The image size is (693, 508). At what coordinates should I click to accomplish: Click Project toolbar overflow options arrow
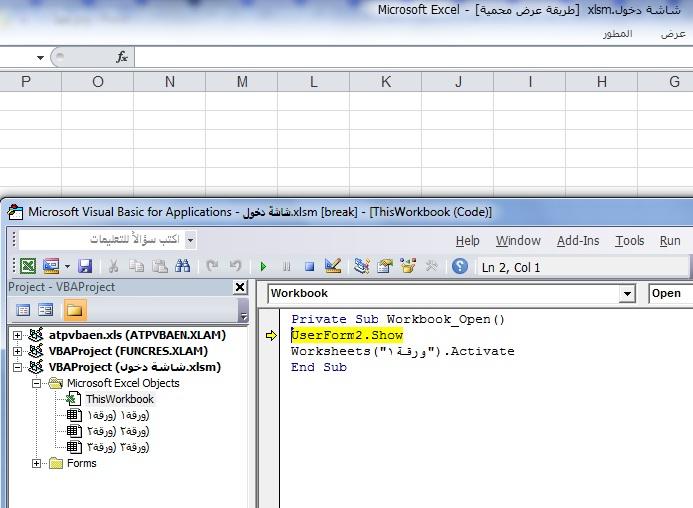point(243,310)
